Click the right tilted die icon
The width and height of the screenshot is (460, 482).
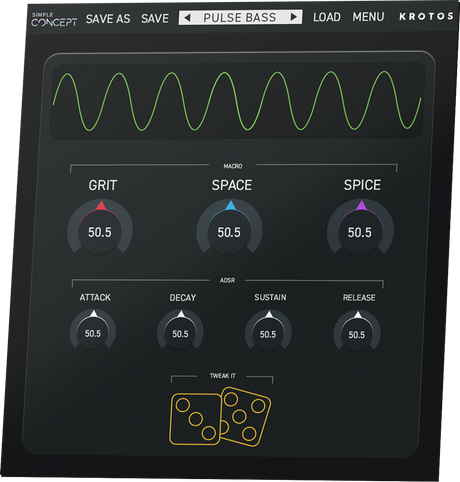tap(245, 417)
